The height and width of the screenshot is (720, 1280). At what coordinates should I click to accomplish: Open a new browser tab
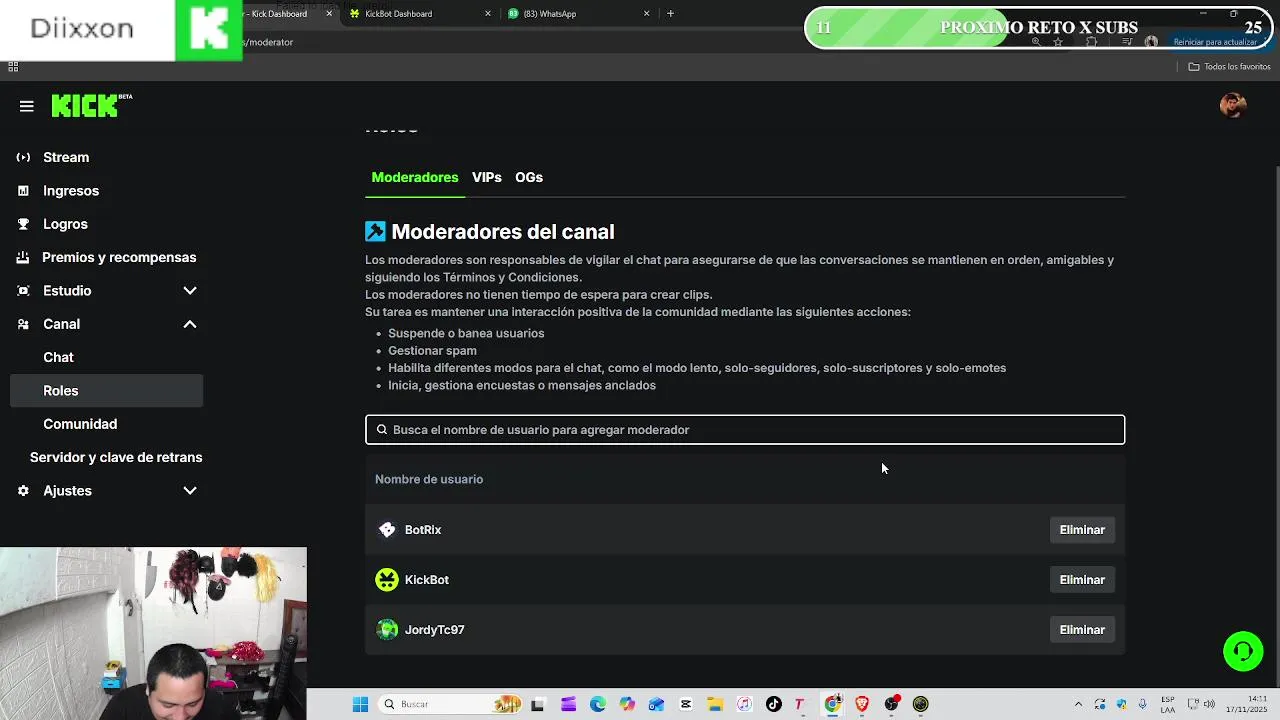tap(670, 14)
